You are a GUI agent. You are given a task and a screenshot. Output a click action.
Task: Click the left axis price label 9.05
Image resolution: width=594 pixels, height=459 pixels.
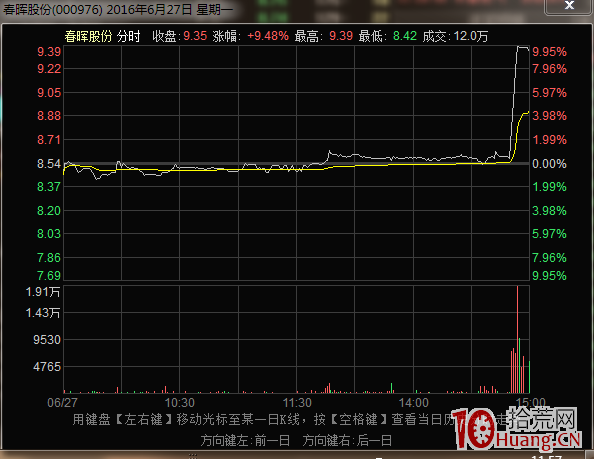49,92
